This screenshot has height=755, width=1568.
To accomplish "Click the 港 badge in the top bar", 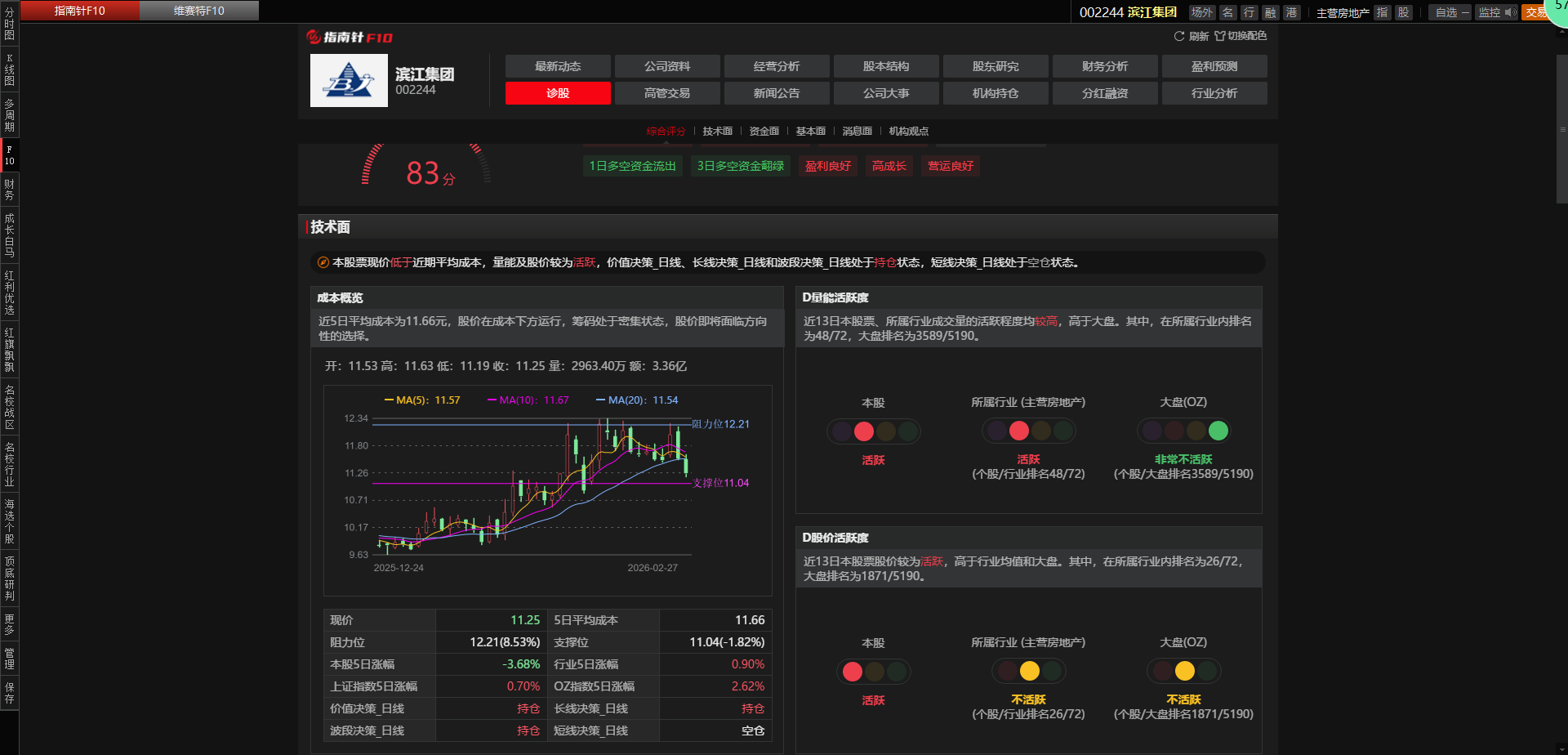I will click(x=1292, y=12).
